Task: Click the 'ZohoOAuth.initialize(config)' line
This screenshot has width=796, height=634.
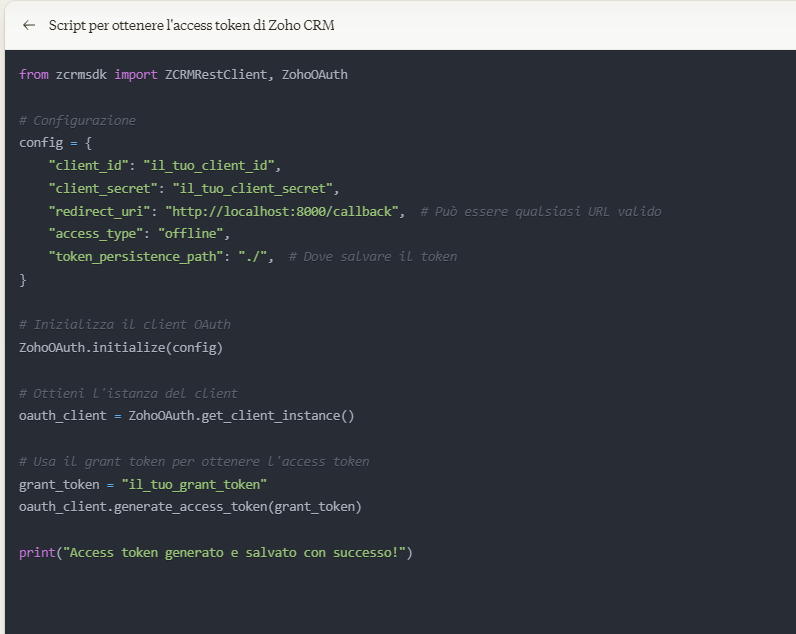Action: pos(121,348)
